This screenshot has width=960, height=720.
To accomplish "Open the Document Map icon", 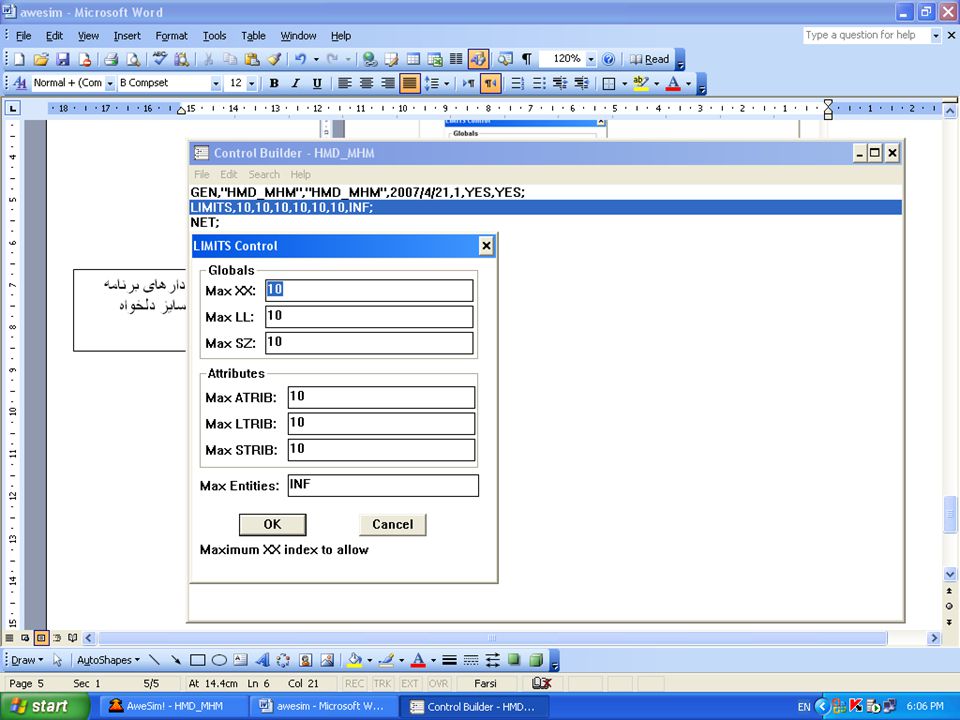I will 504,59.
